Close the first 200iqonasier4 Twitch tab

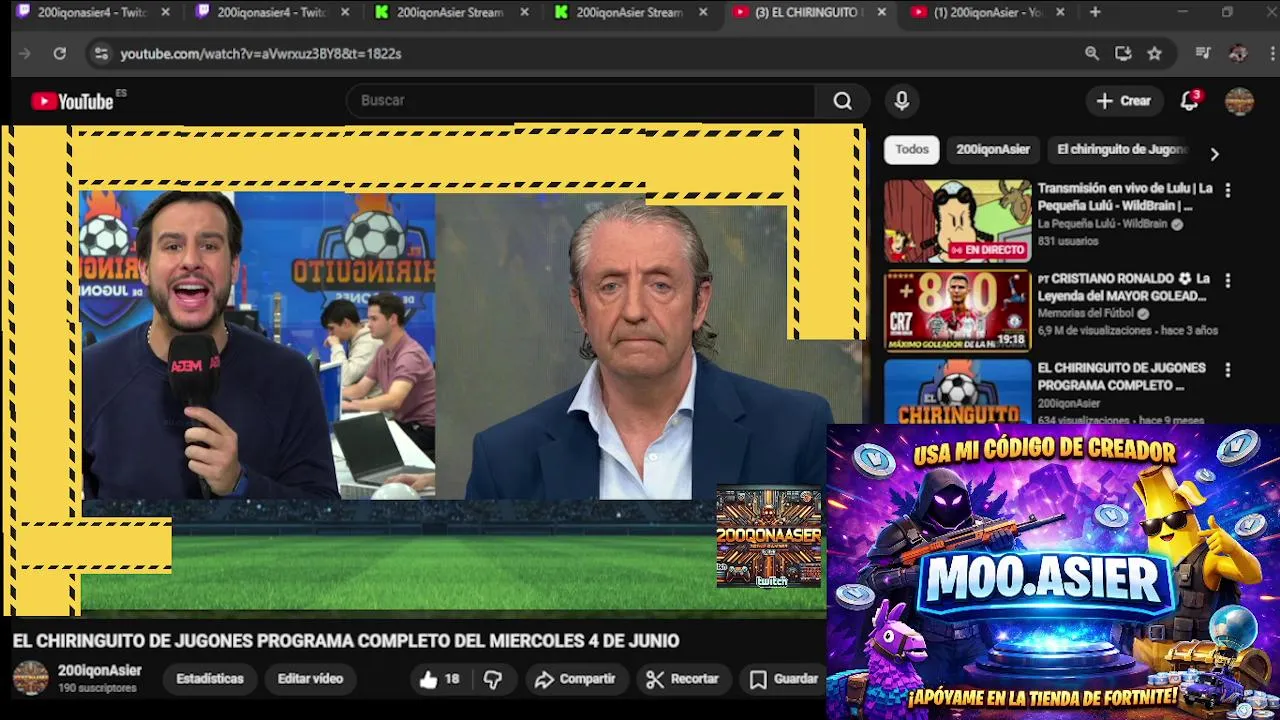(x=165, y=12)
